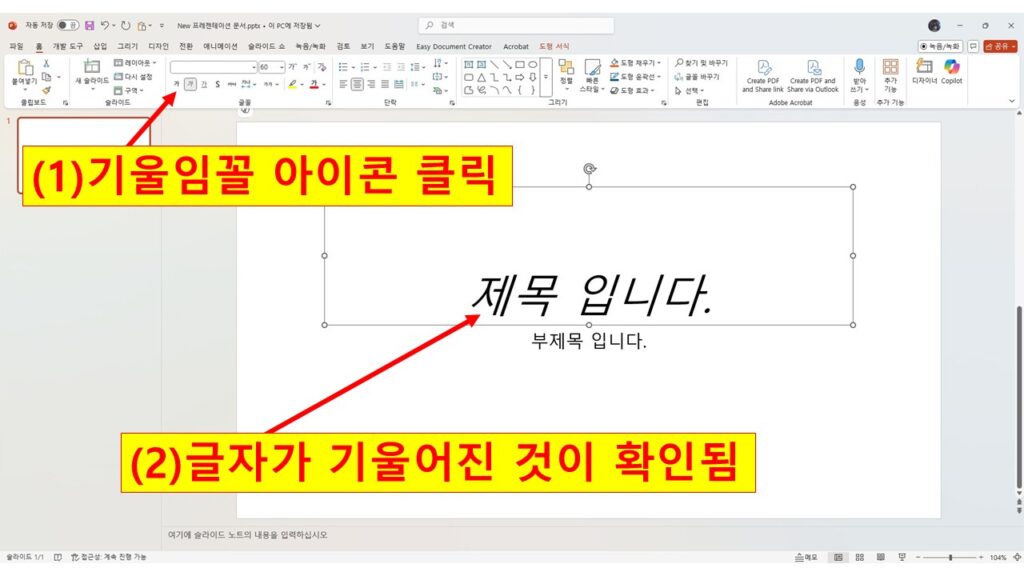Open the Section (구역) dropdown
Viewport: 1024px width, 576px height.
click(129, 90)
